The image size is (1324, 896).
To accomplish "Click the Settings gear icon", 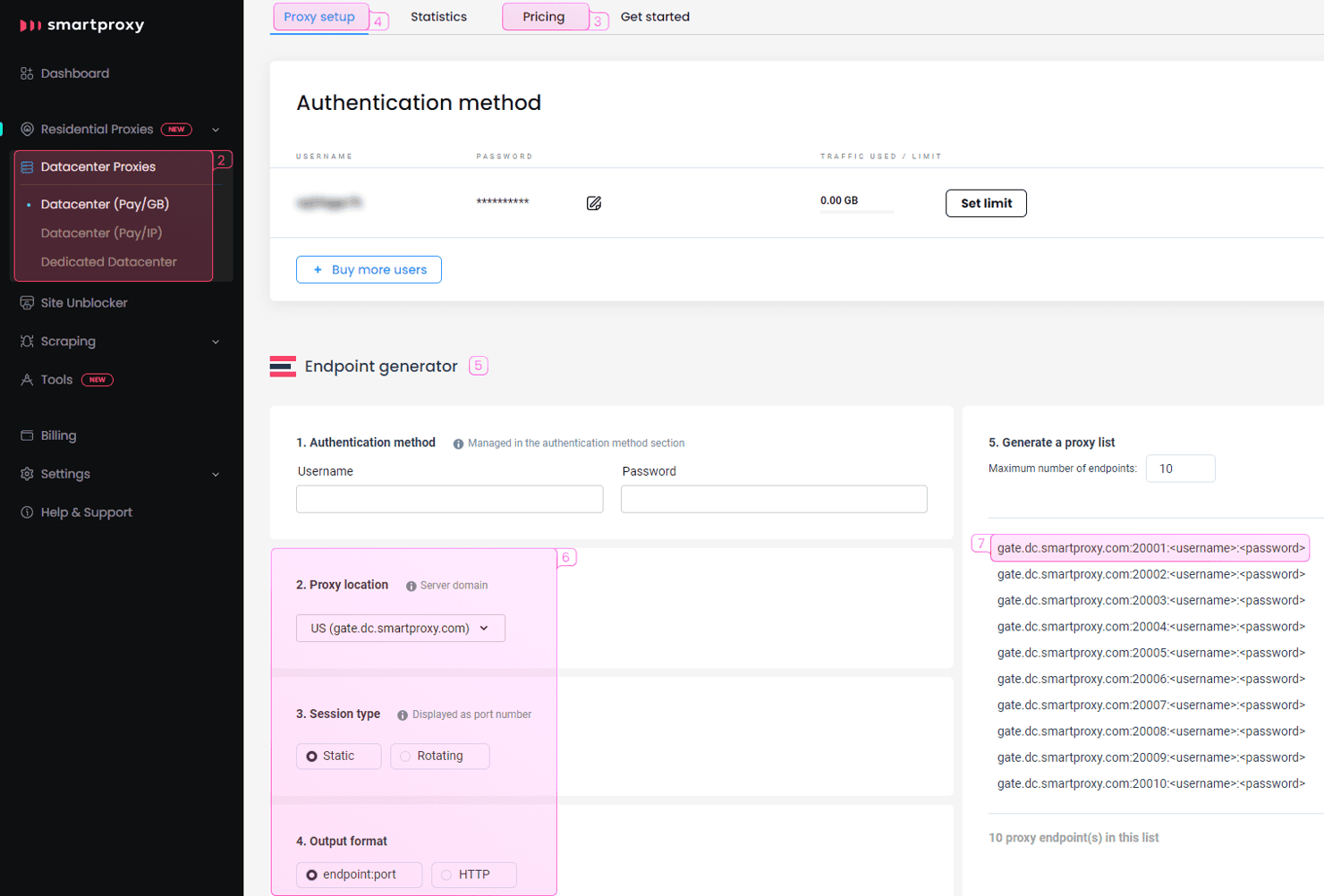I will [x=27, y=474].
